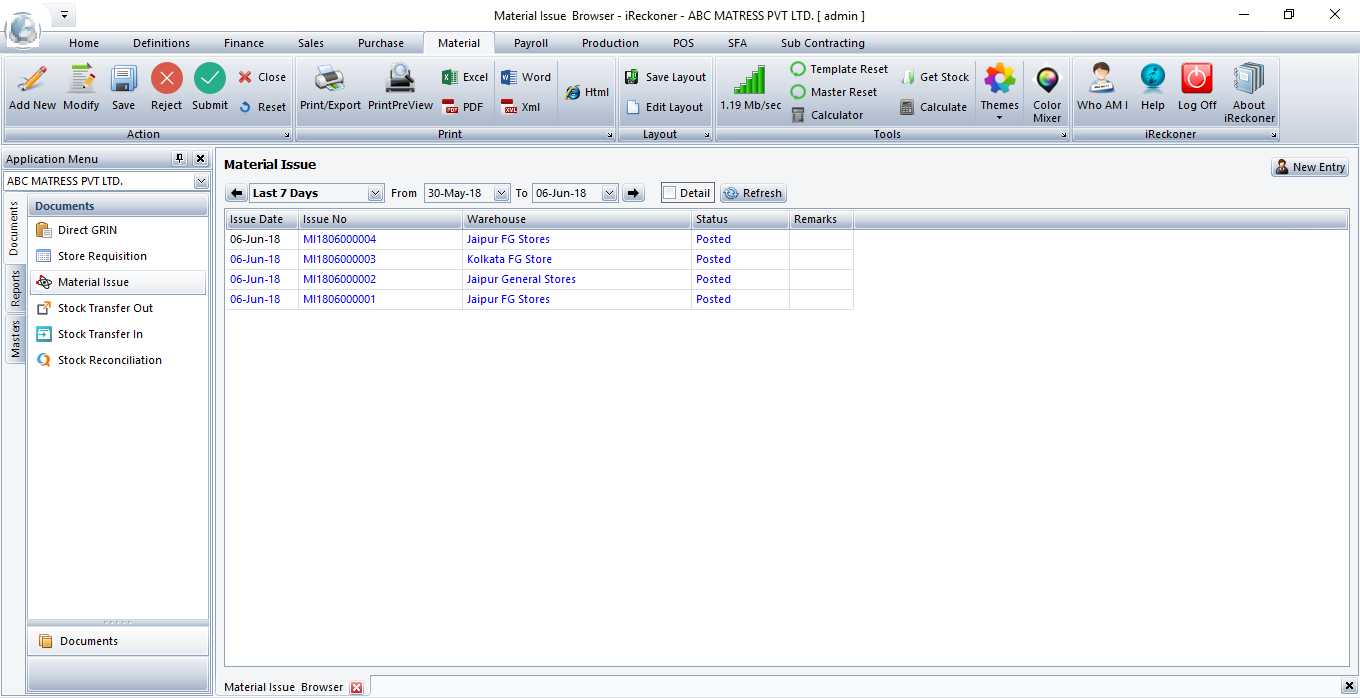Open the Color Mixer tool
Viewport: 1360px width, 698px height.
pyautogui.click(x=1047, y=82)
